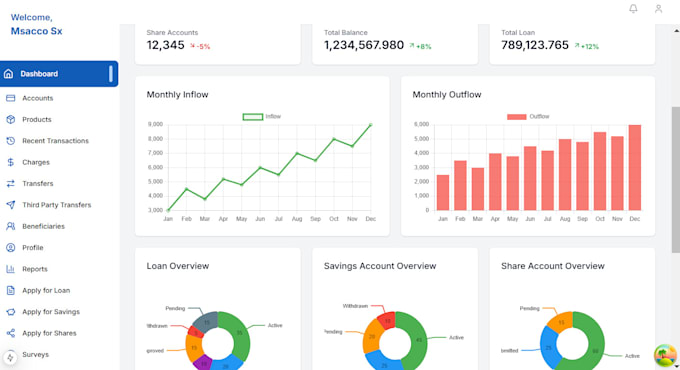The height and width of the screenshot is (370, 680).
Task: Click the page vertical scrollbar thumb
Action: pyautogui.click(x=676, y=180)
